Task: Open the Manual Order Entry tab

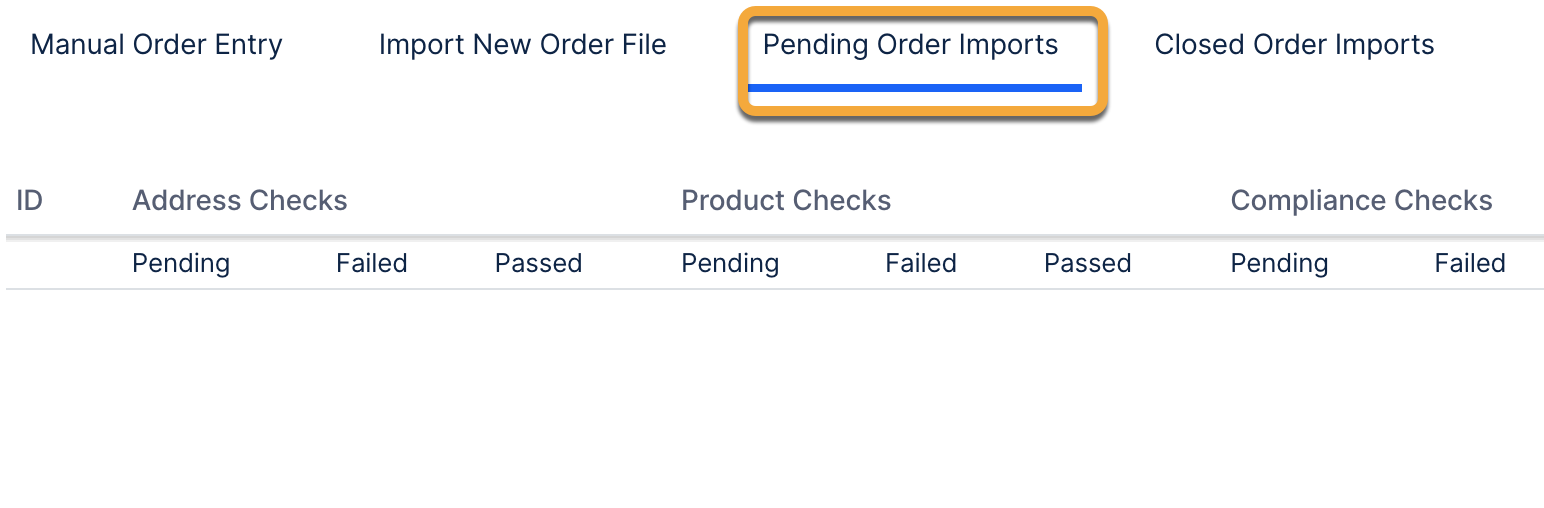Action: tap(157, 45)
